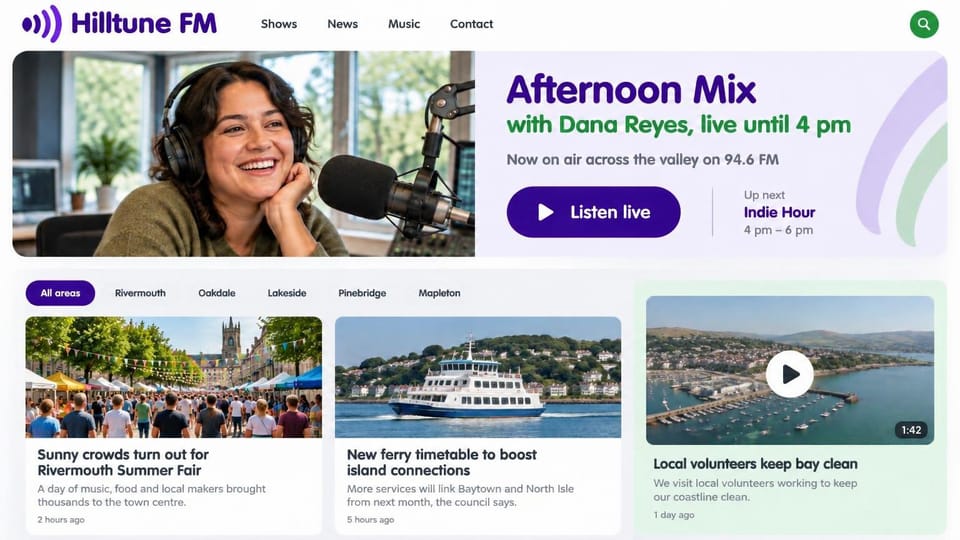Click the ferry story summary text
Image resolution: width=960 pixels, height=540 pixels.
[460, 495]
